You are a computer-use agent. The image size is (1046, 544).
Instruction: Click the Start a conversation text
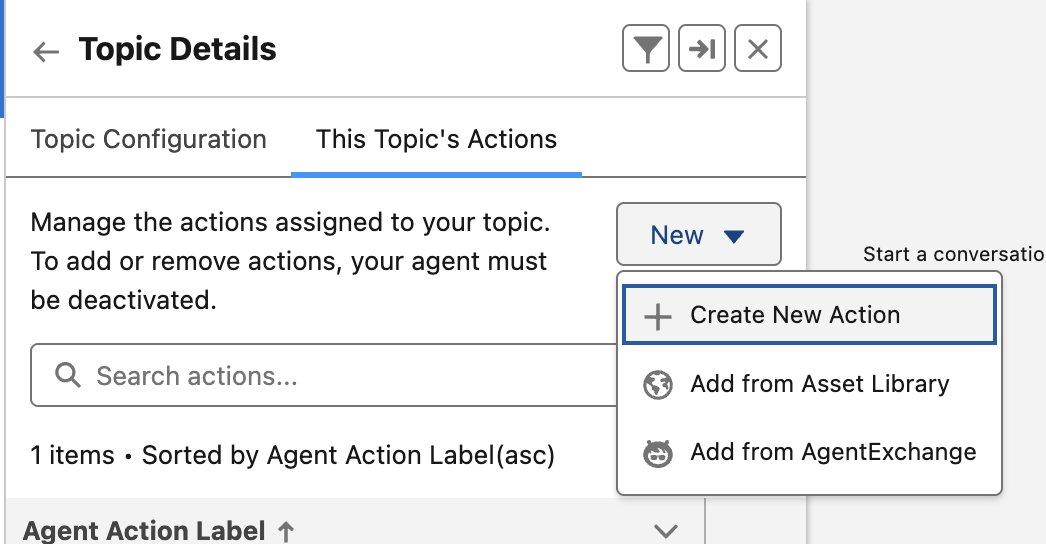pyautogui.click(x=954, y=254)
